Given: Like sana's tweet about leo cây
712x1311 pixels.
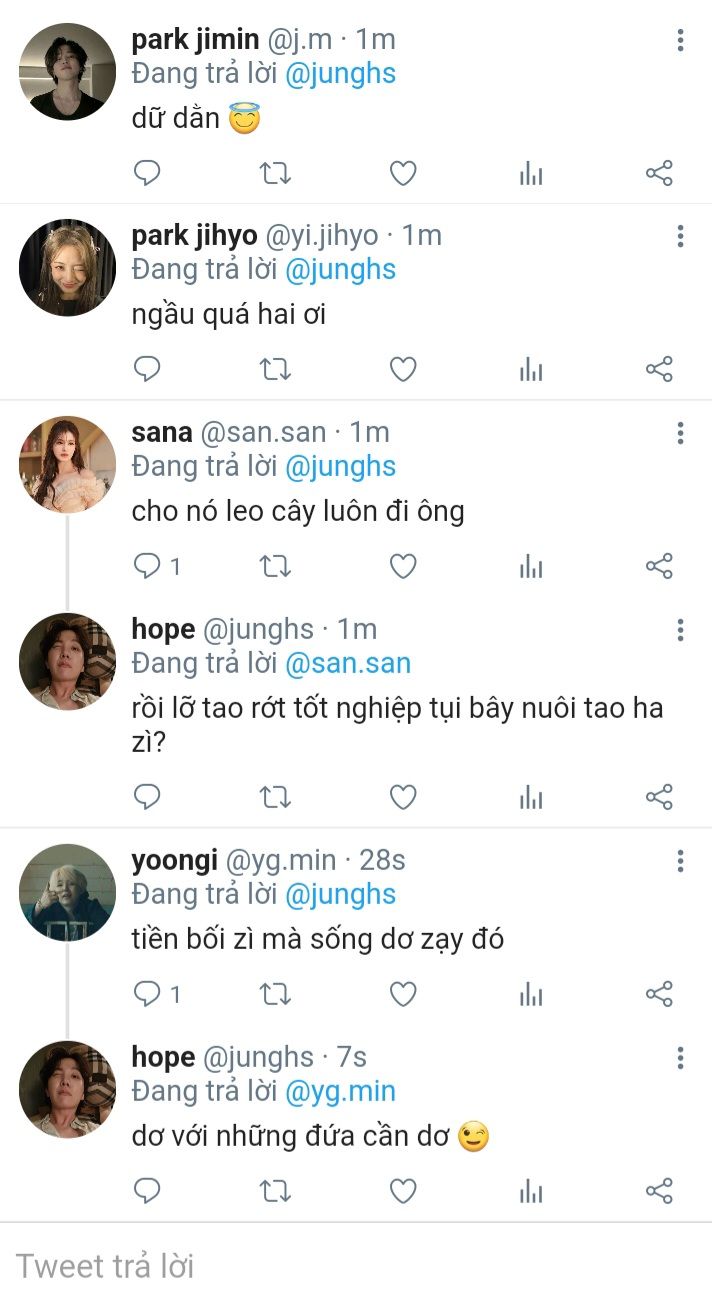Looking at the screenshot, I should point(403,567).
